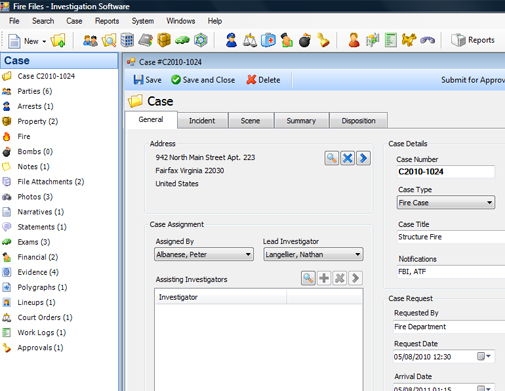Viewport: 505px width, 391px height.
Task: Click the add-folder new case toolbar icon
Action: [58, 41]
